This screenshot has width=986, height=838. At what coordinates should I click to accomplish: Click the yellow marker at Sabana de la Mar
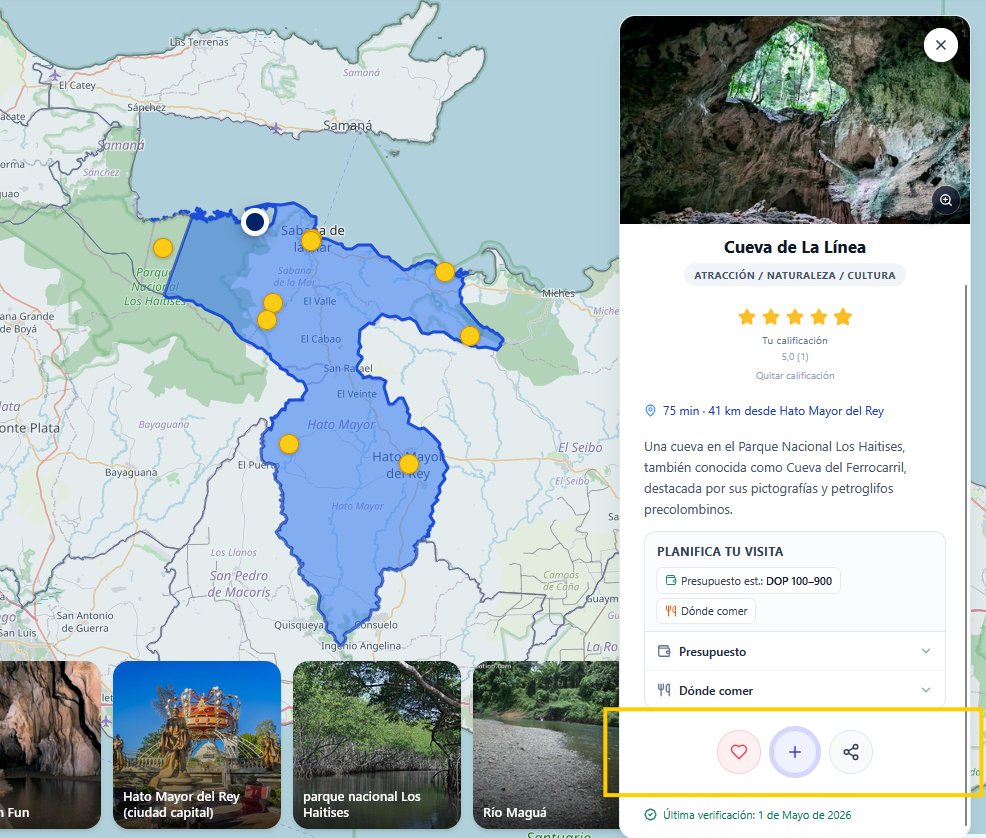click(x=311, y=240)
